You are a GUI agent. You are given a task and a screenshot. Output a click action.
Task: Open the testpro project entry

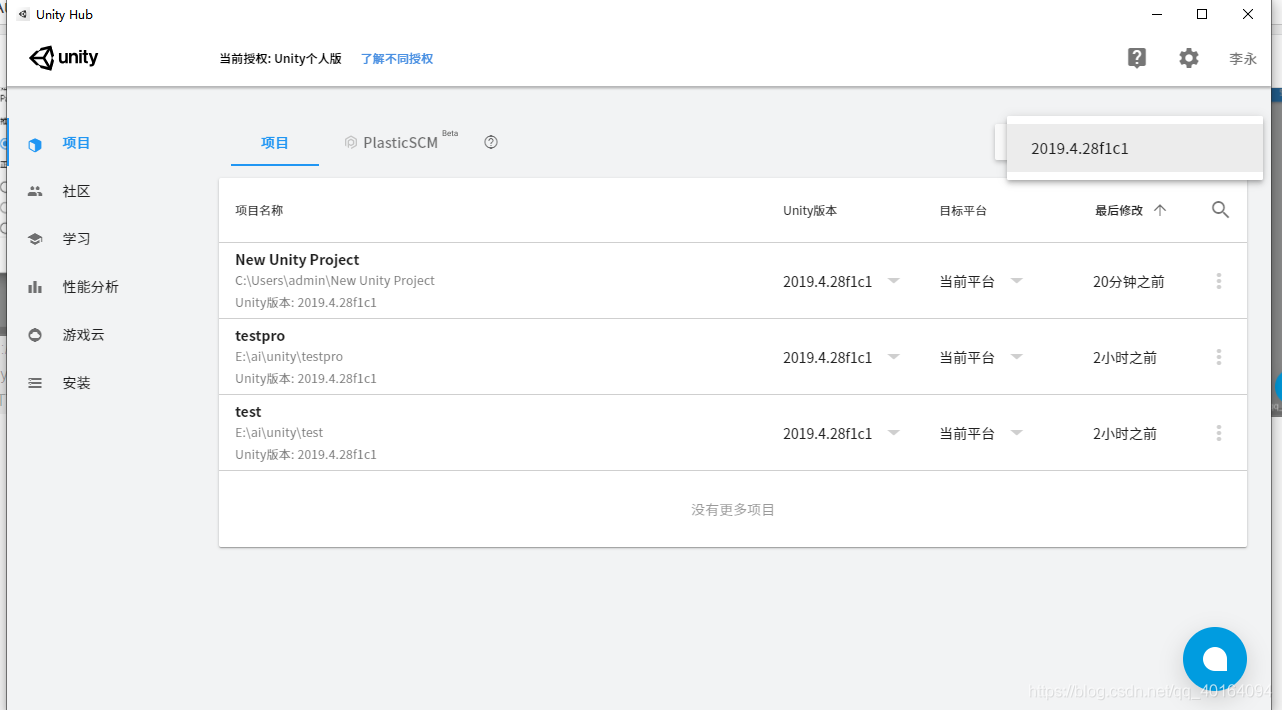[733, 357]
